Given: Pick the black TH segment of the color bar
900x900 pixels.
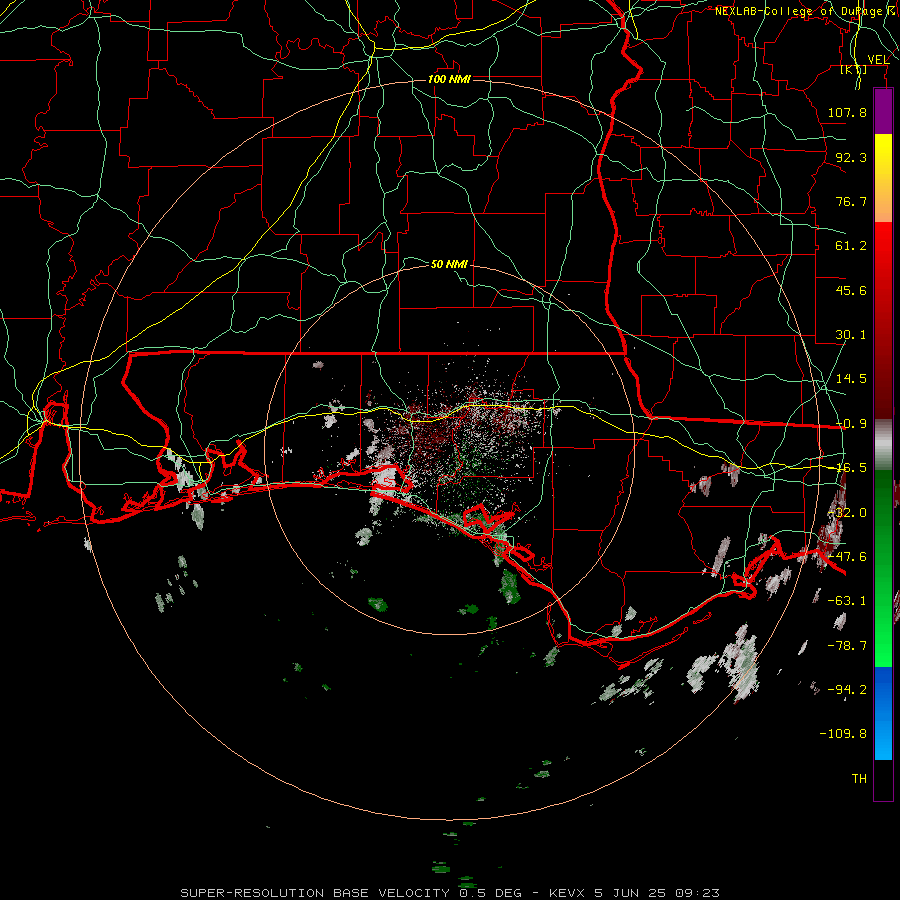Looking at the screenshot, I should click(883, 779).
